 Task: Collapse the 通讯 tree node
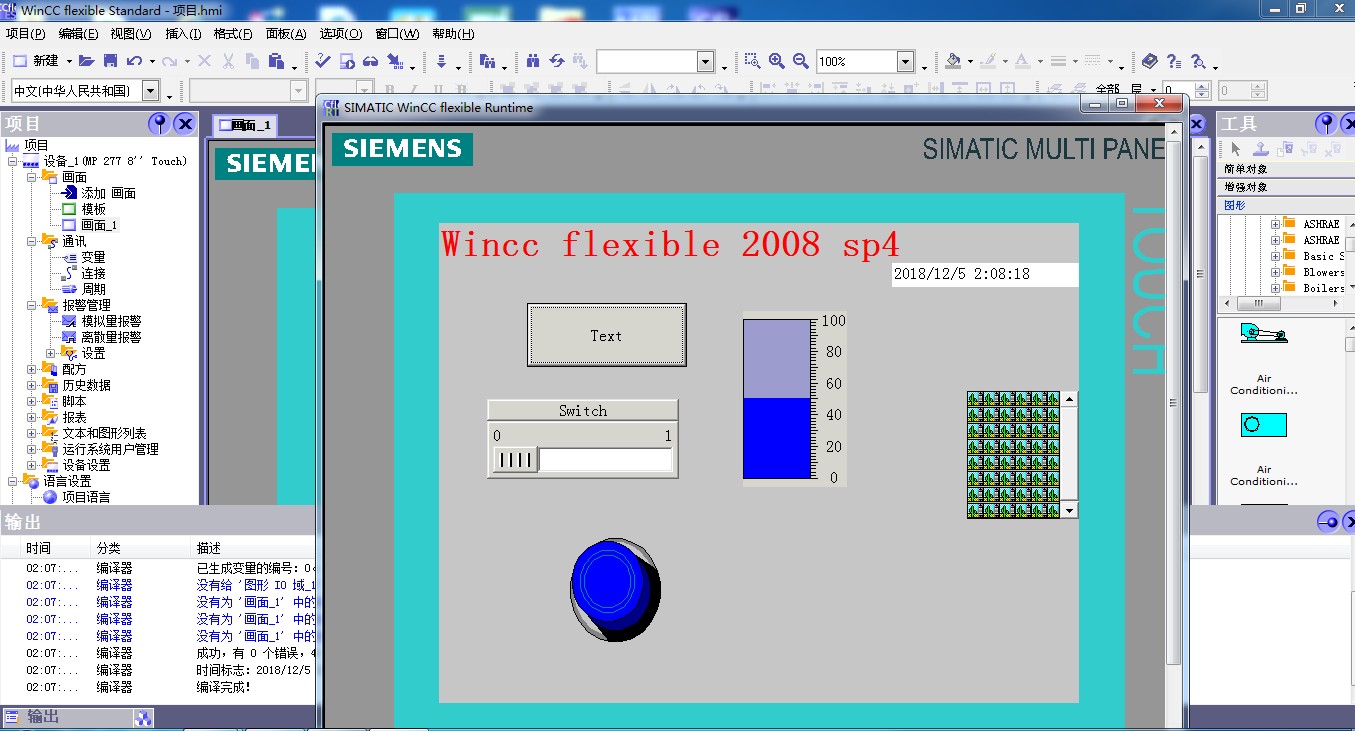point(32,241)
